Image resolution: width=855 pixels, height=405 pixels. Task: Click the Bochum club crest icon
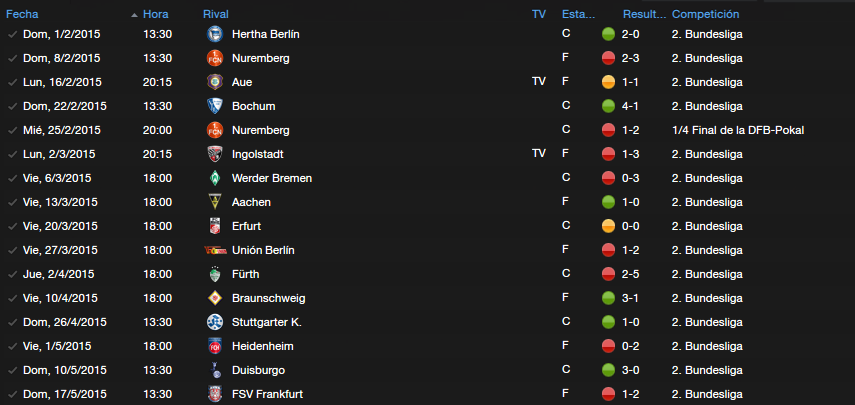(215, 106)
